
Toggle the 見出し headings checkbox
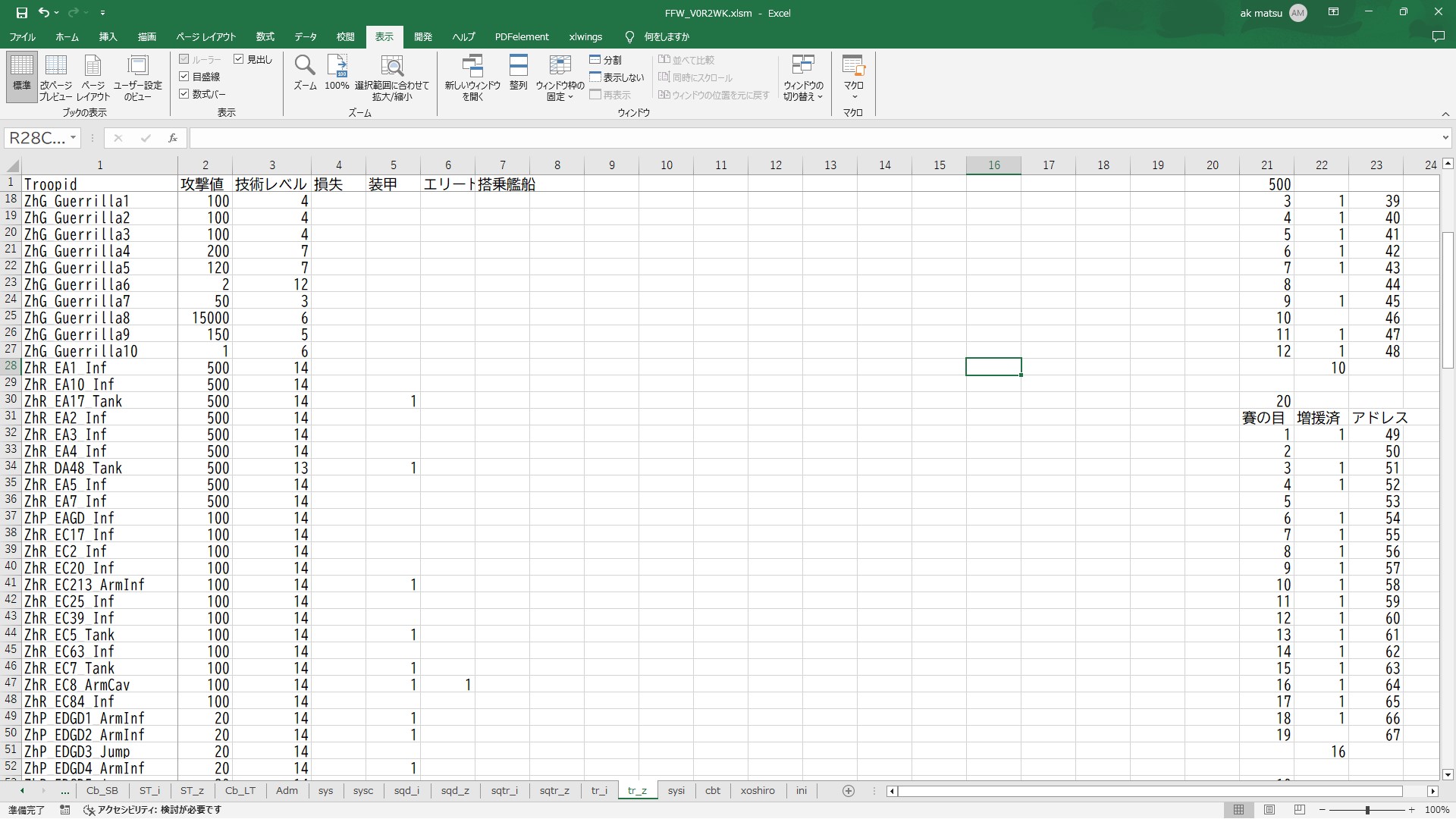(x=239, y=59)
